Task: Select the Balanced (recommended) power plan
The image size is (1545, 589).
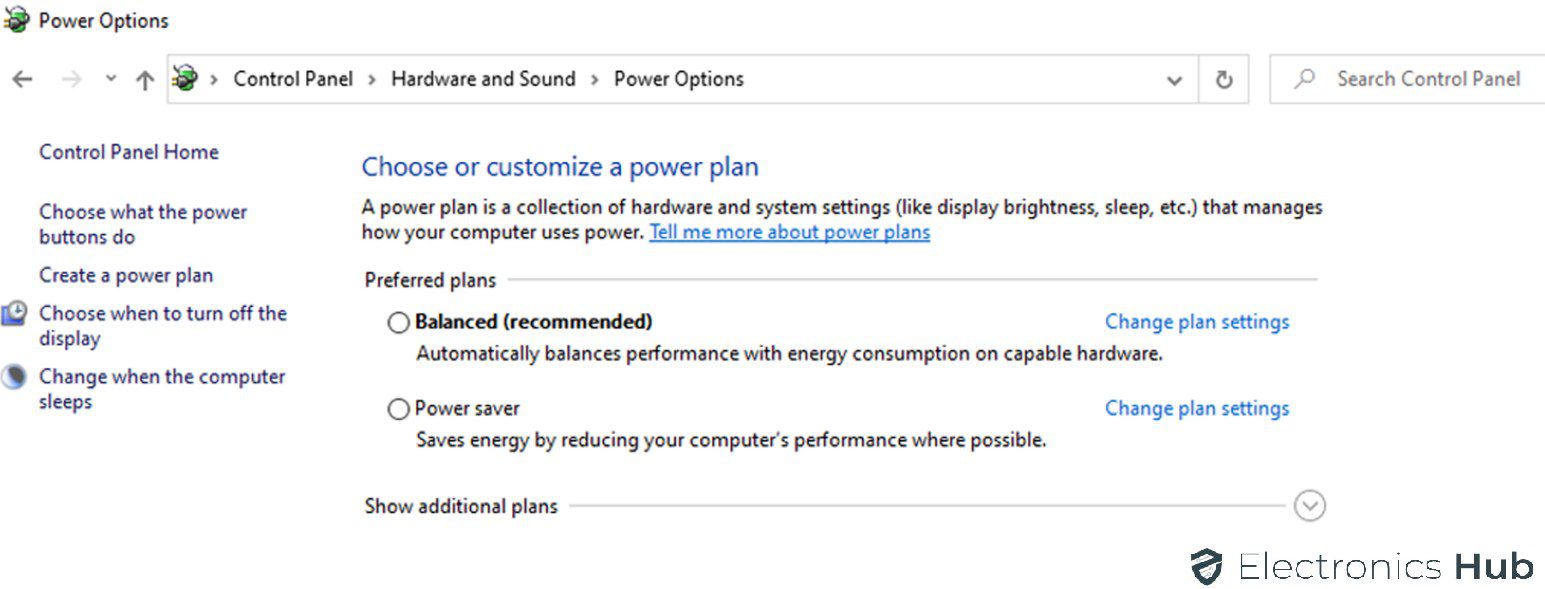Action: (x=398, y=322)
